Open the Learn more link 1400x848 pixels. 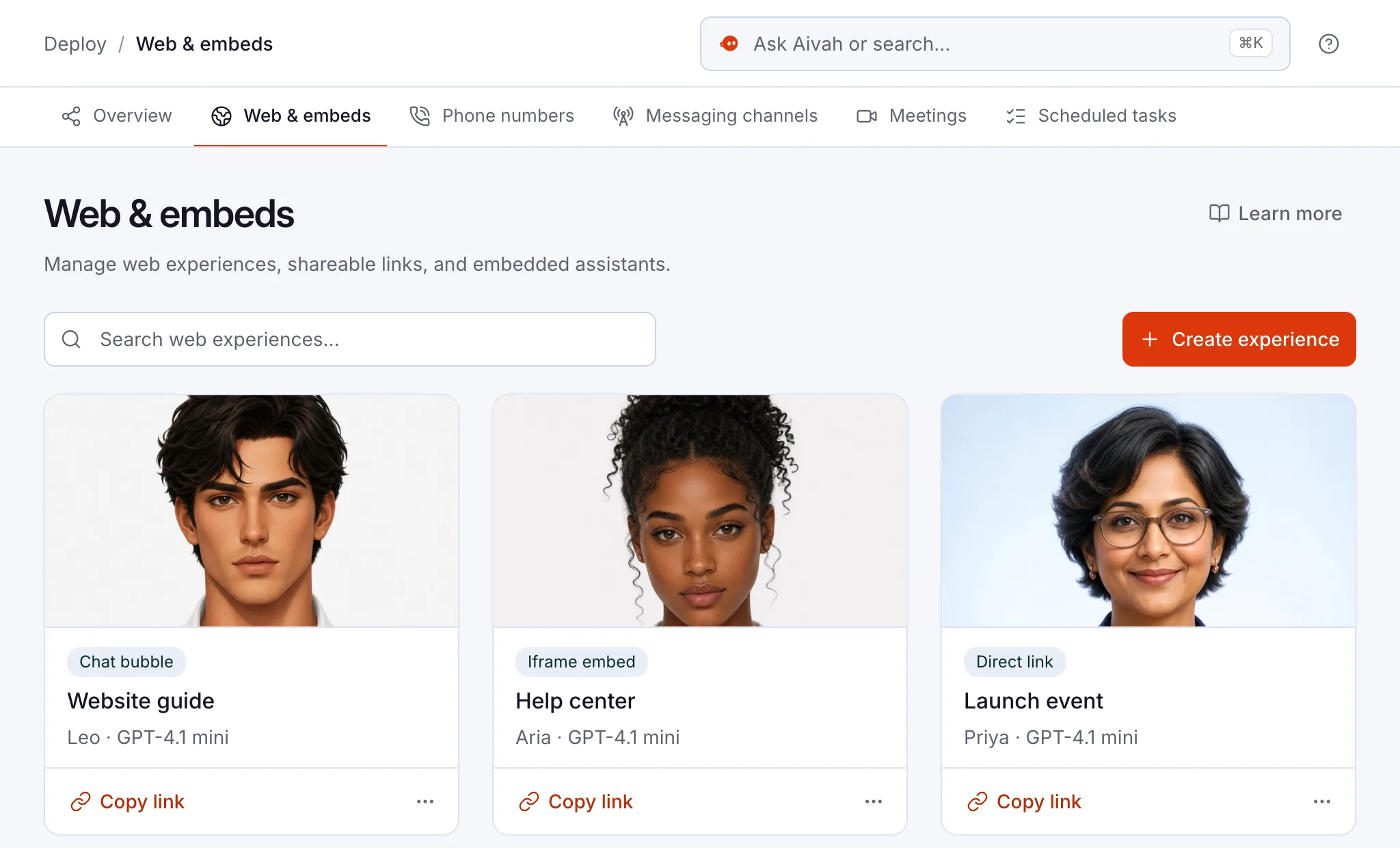[1276, 213]
